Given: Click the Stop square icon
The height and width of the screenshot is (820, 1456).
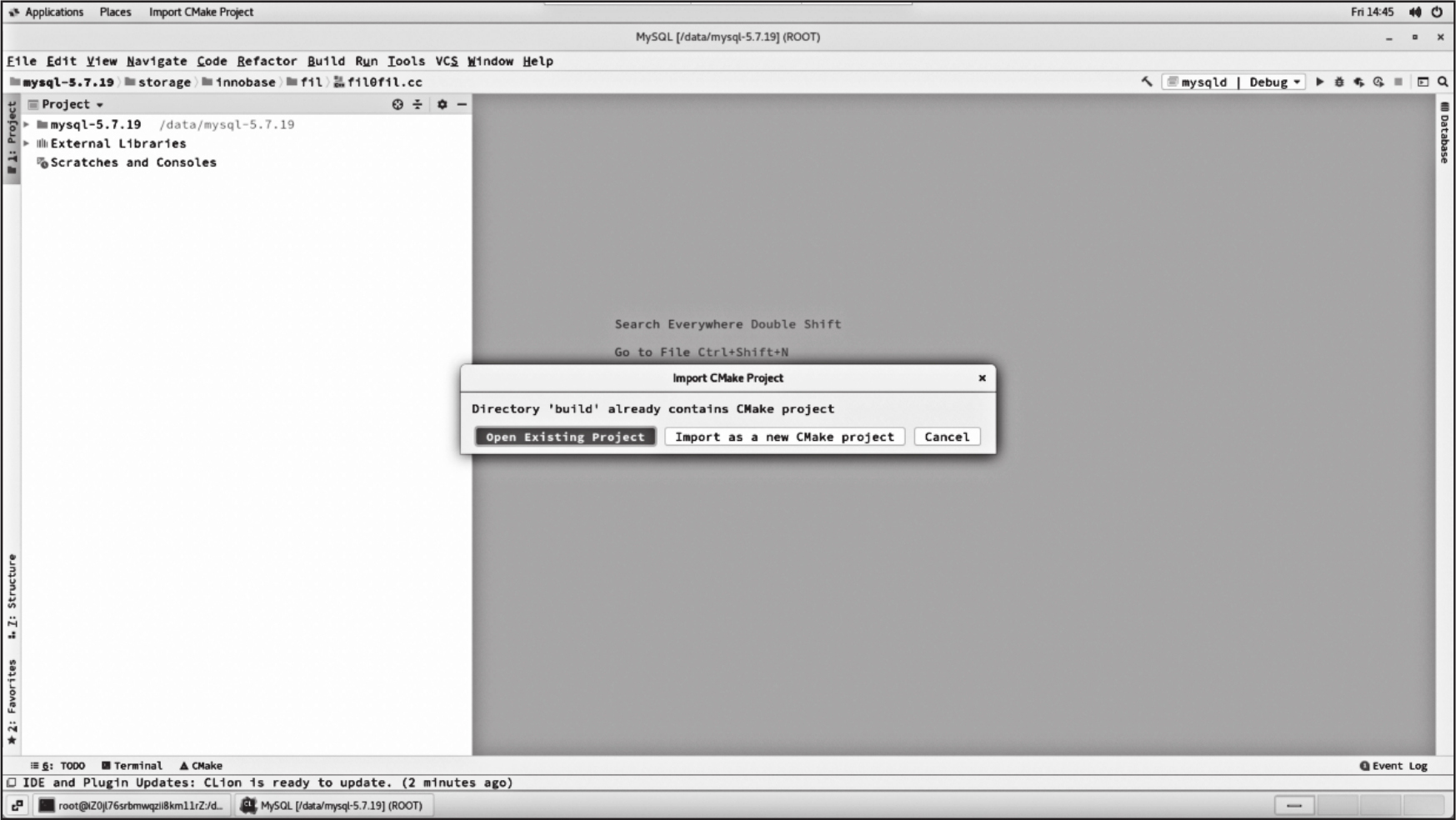Looking at the screenshot, I should point(1398,82).
